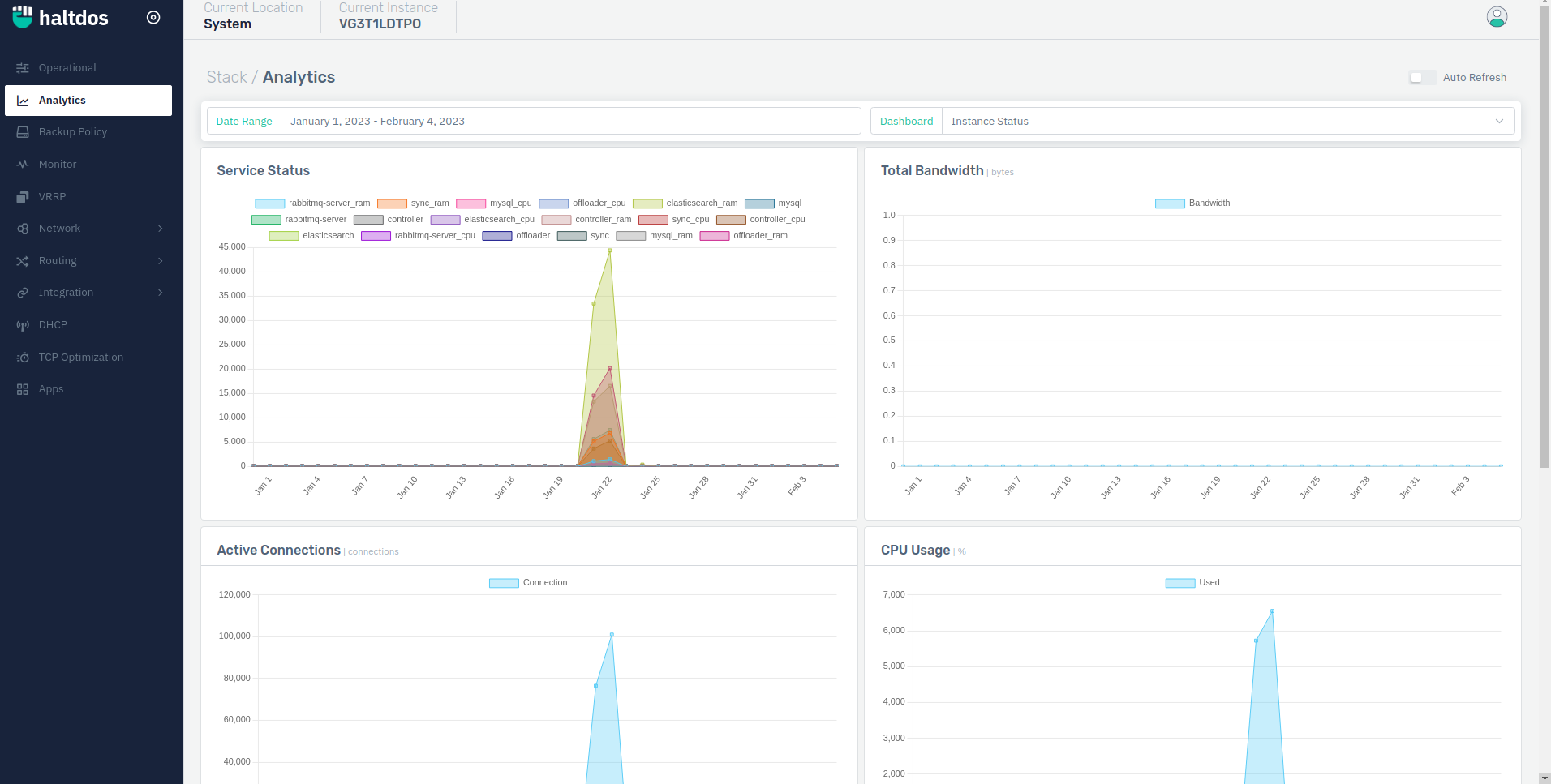Click the controller legend color swatch

click(368, 220)
